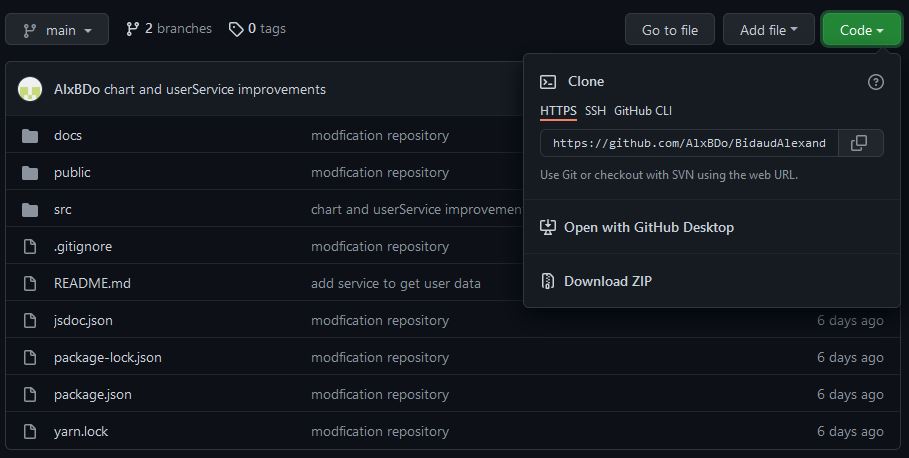Open public row commit message 'modfication repository'
This screenshot has width=909, height=458.
coord(380,172)
